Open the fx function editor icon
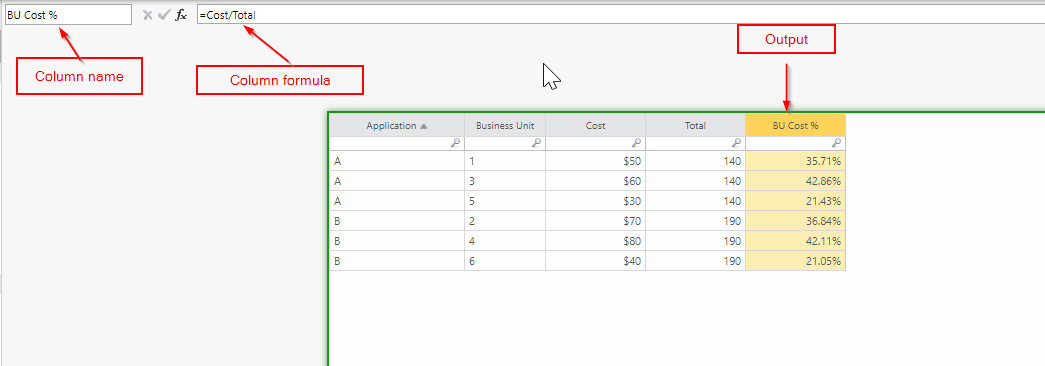This screenshot has width=1045, height=366. (181, 15)
